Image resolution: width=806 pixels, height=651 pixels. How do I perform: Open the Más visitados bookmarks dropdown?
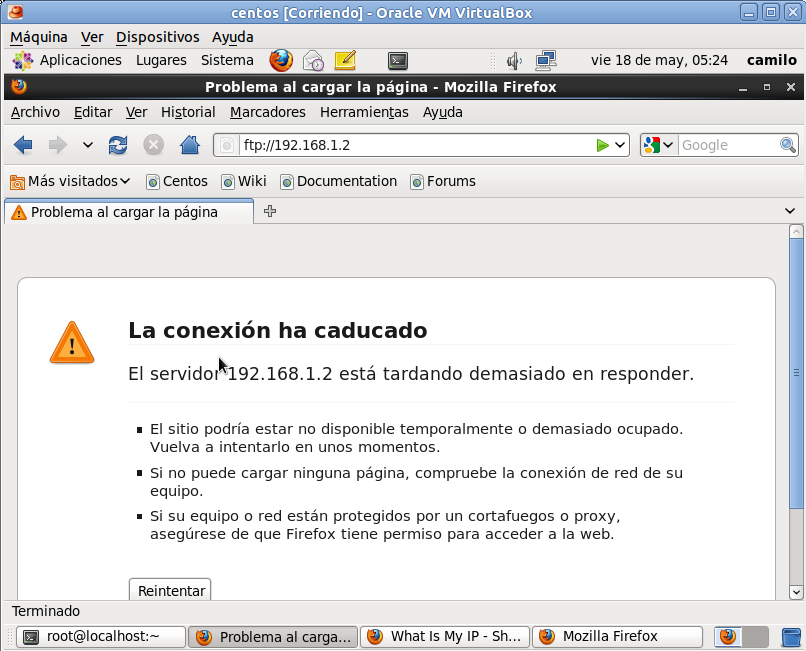pos(71,181)
